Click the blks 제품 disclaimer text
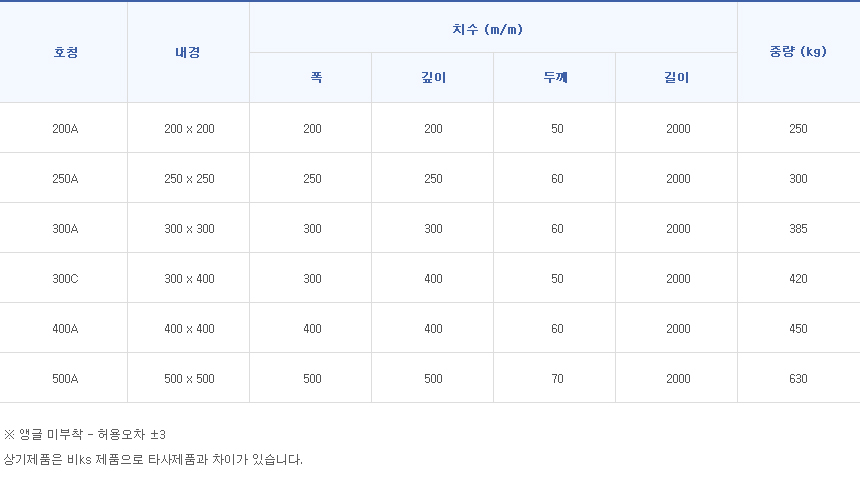This screenshot has width=860, height=491. tap(153, 460)
